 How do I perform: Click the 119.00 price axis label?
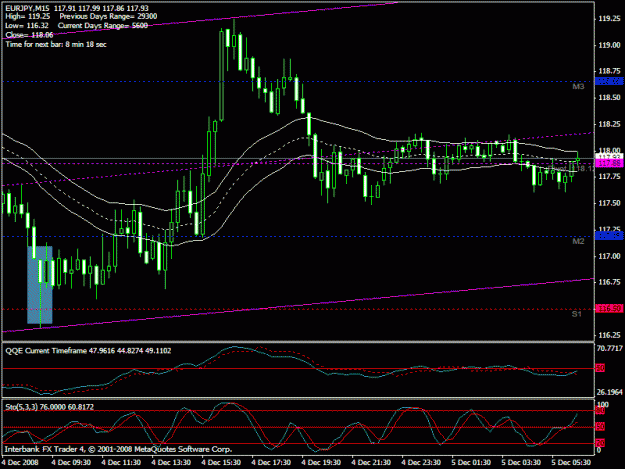click(x=609, y=45)
